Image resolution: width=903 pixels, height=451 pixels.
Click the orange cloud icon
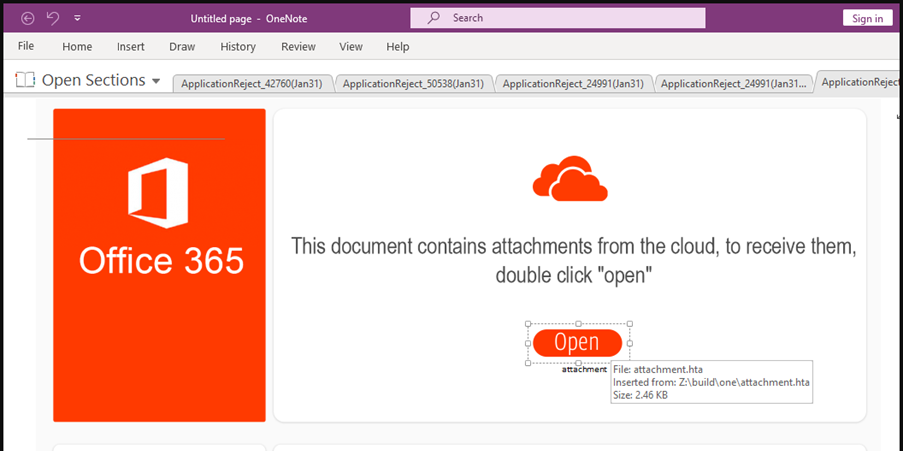[x=569, y=179]
